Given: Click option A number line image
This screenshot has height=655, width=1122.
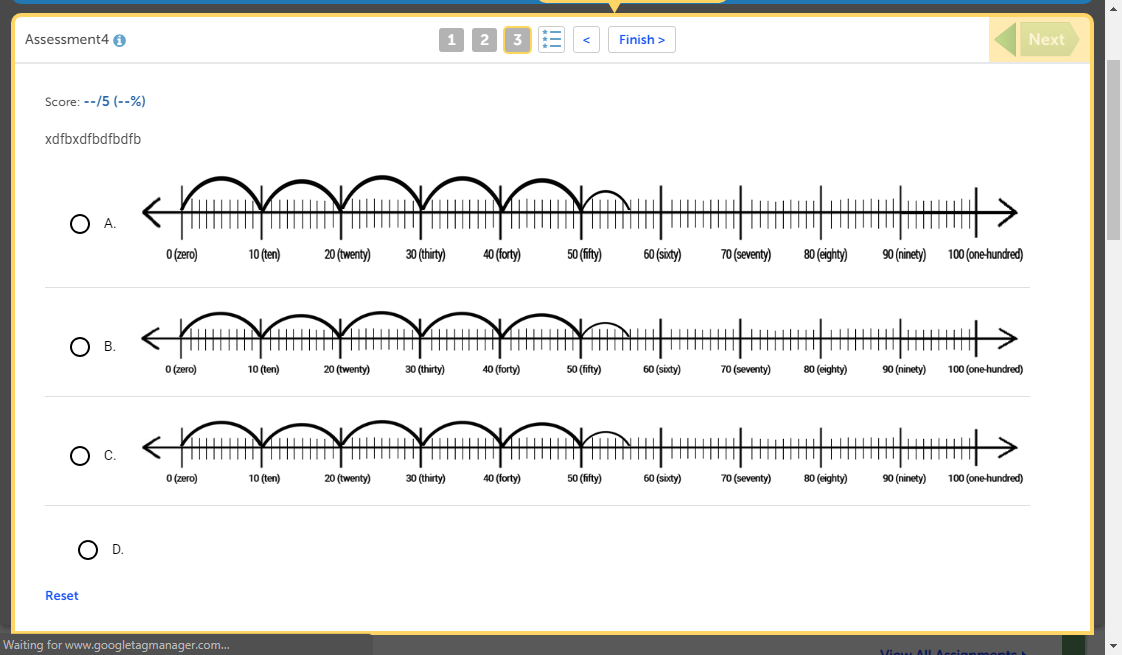Looking at the screenshot, I should (x=582, y=218).
